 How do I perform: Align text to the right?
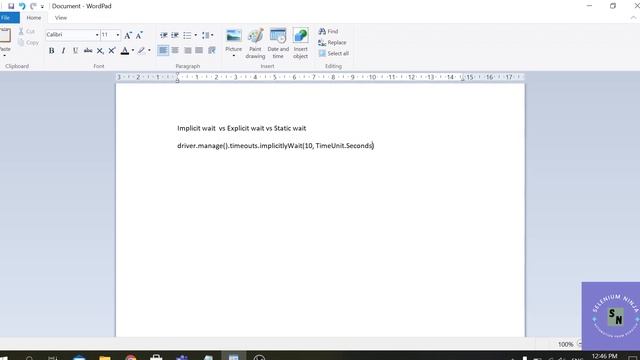pyautogui.click(x=187, y=50)
